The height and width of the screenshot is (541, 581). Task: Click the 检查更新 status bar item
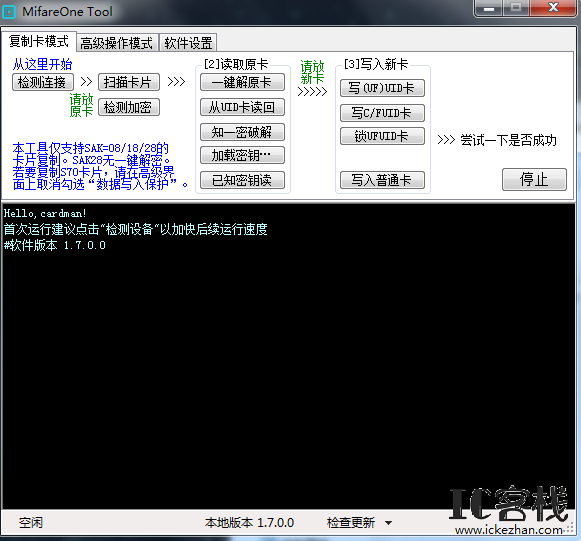(x=351, y=522)
